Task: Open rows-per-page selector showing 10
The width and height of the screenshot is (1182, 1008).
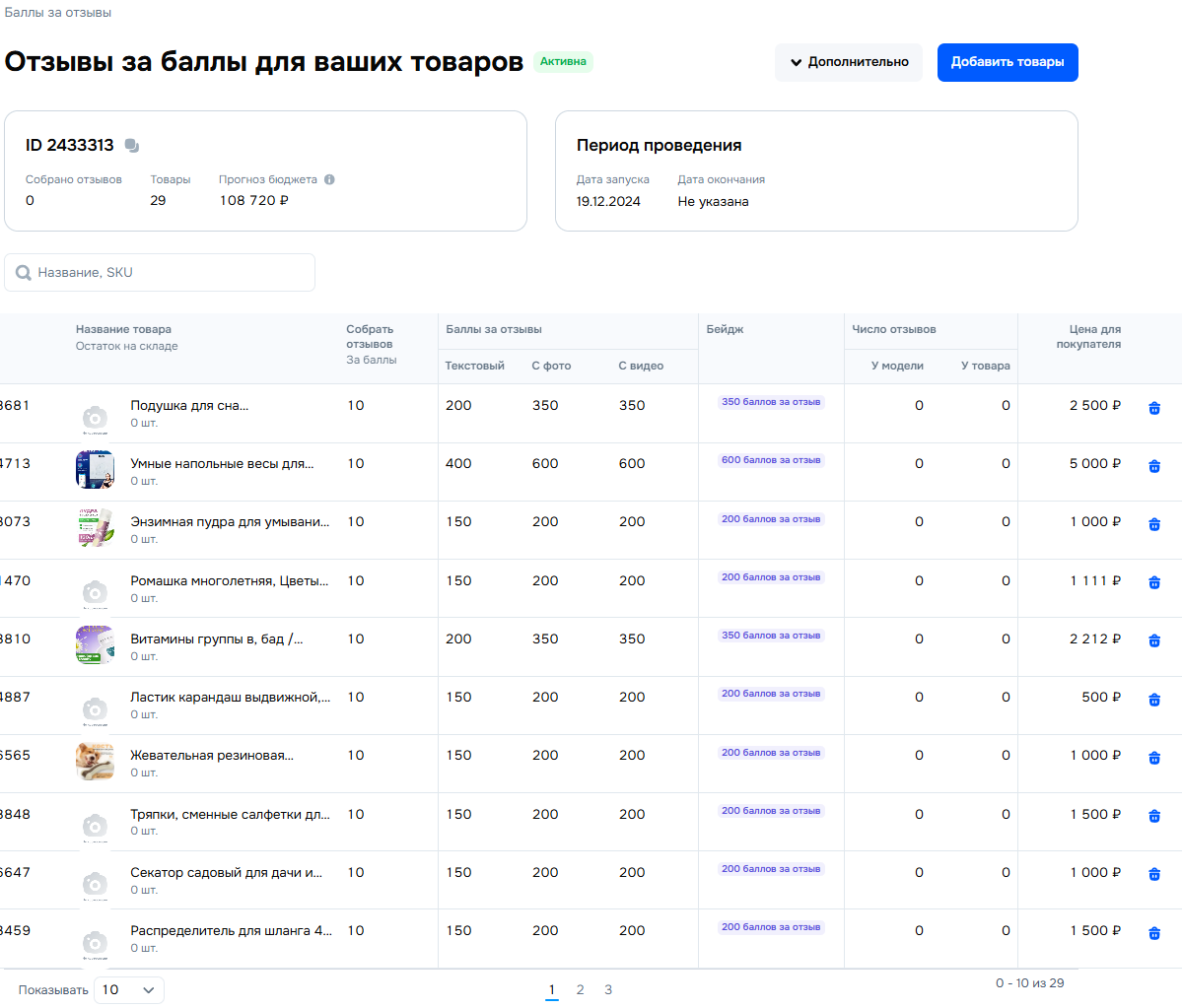Action: 129,990
